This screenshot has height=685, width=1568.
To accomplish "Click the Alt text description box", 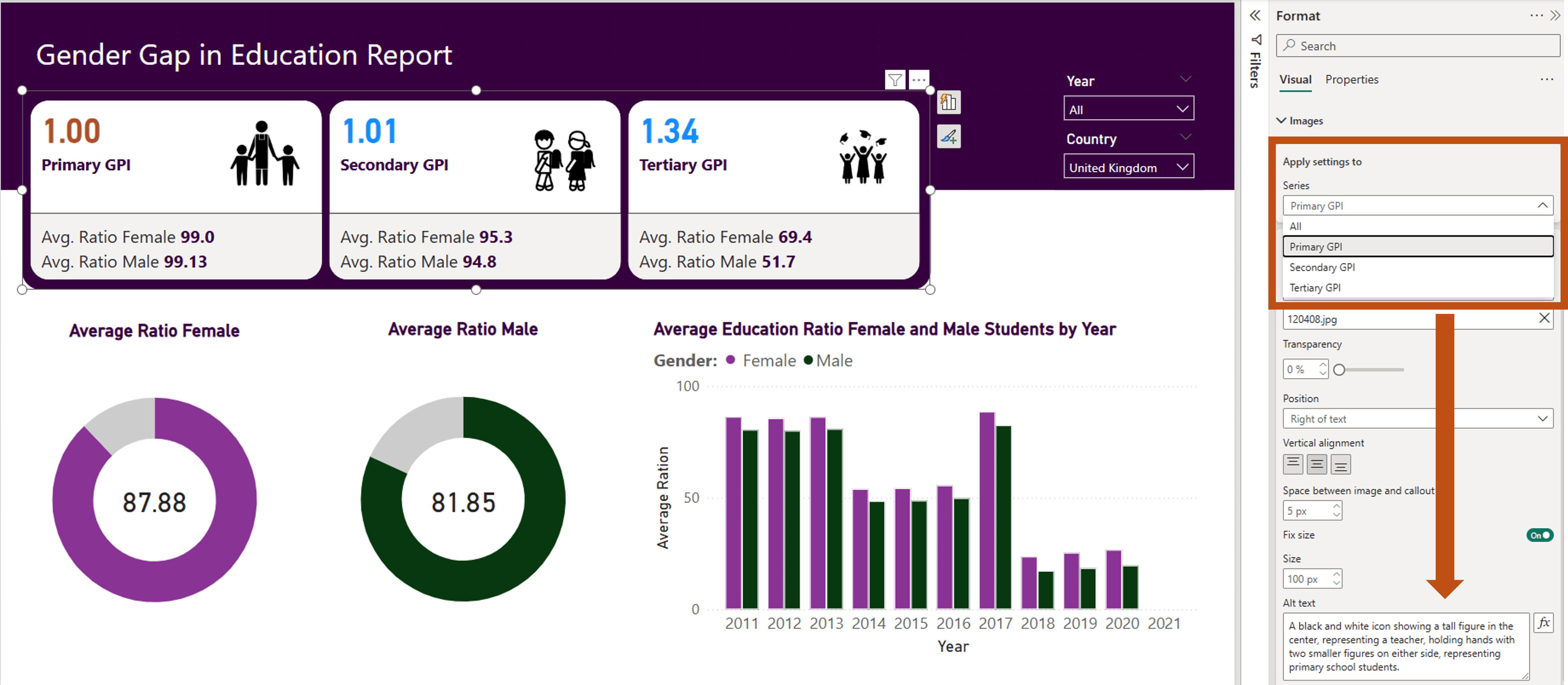I will click(1406, 646).
